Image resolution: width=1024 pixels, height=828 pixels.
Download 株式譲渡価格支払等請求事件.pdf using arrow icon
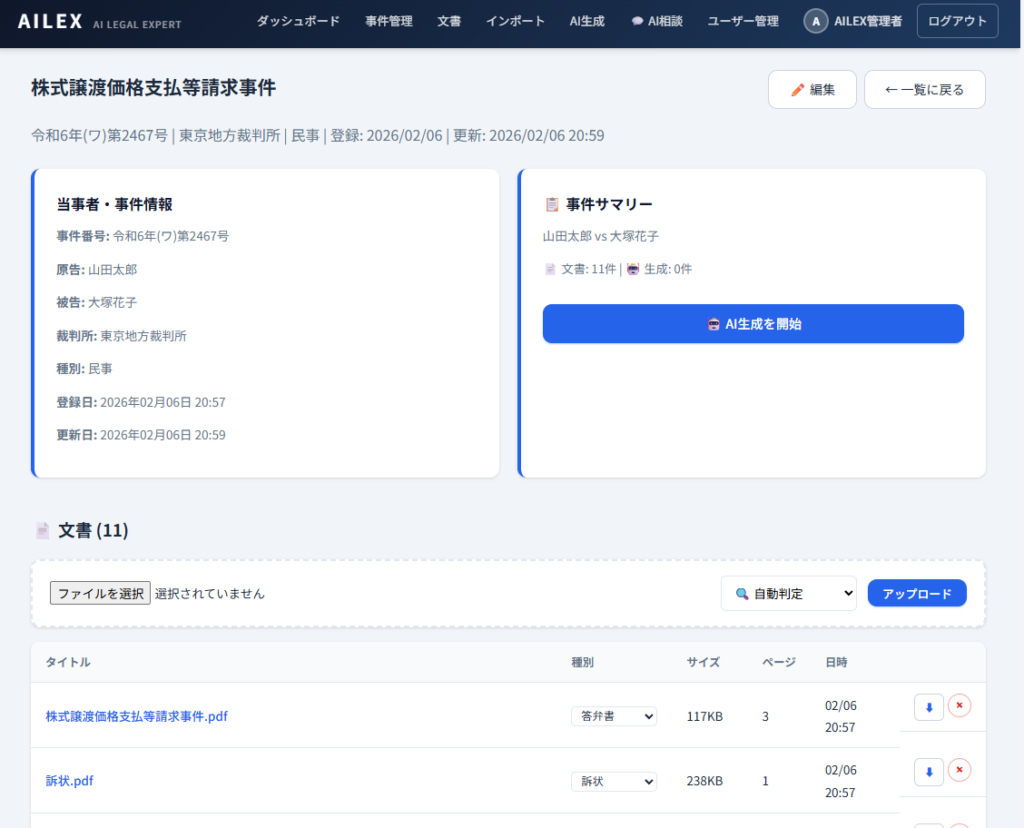pyautogui.click(x=928, y=707)
